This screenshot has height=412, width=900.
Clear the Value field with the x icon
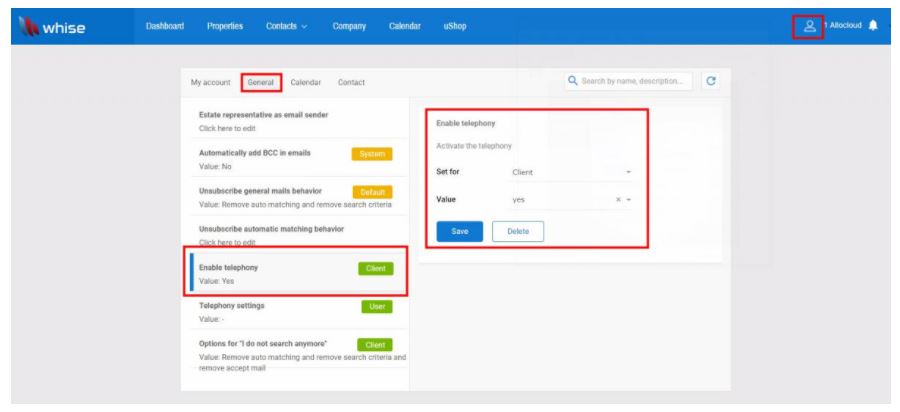[618, 200]
